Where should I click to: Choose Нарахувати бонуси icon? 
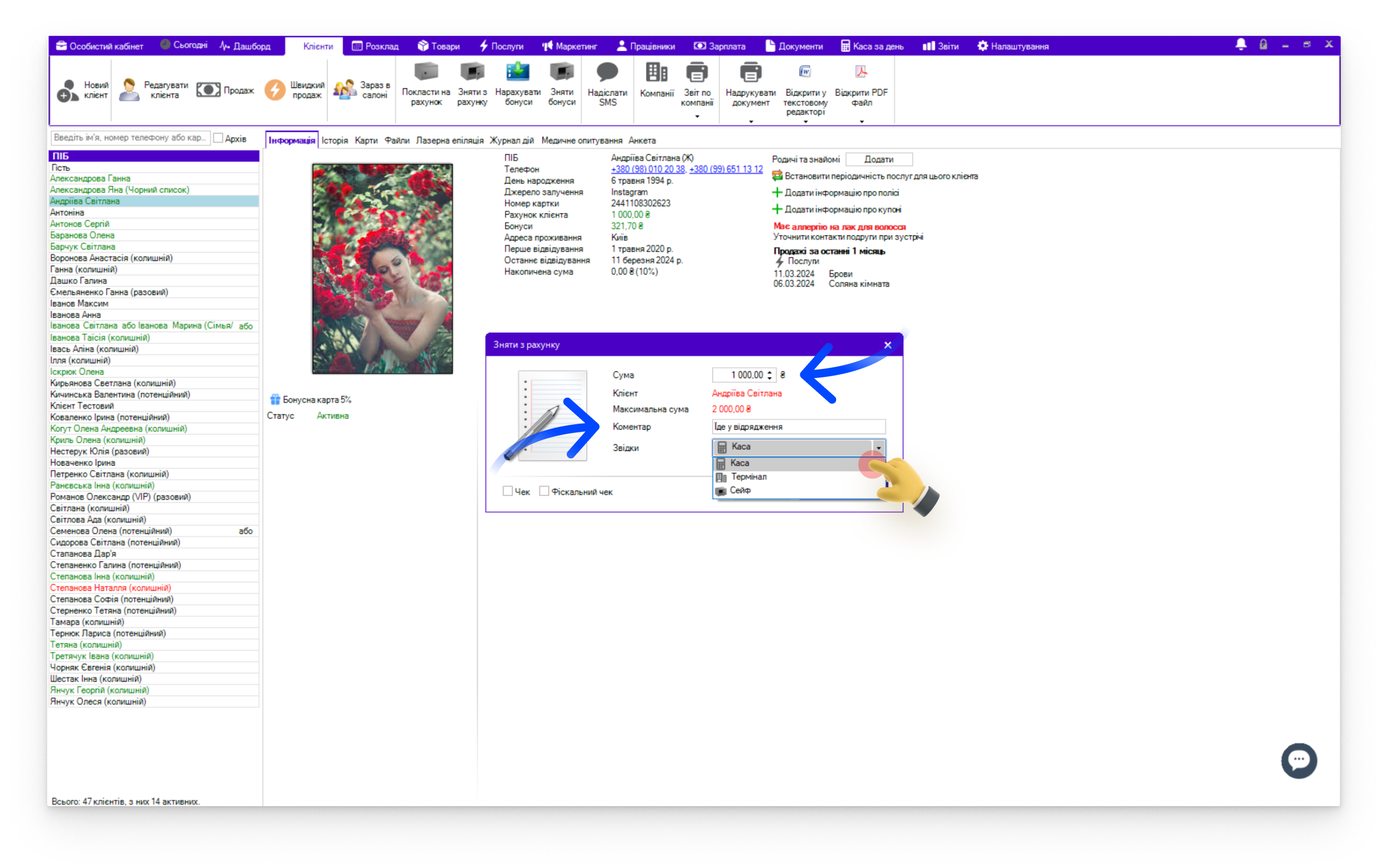518,72
